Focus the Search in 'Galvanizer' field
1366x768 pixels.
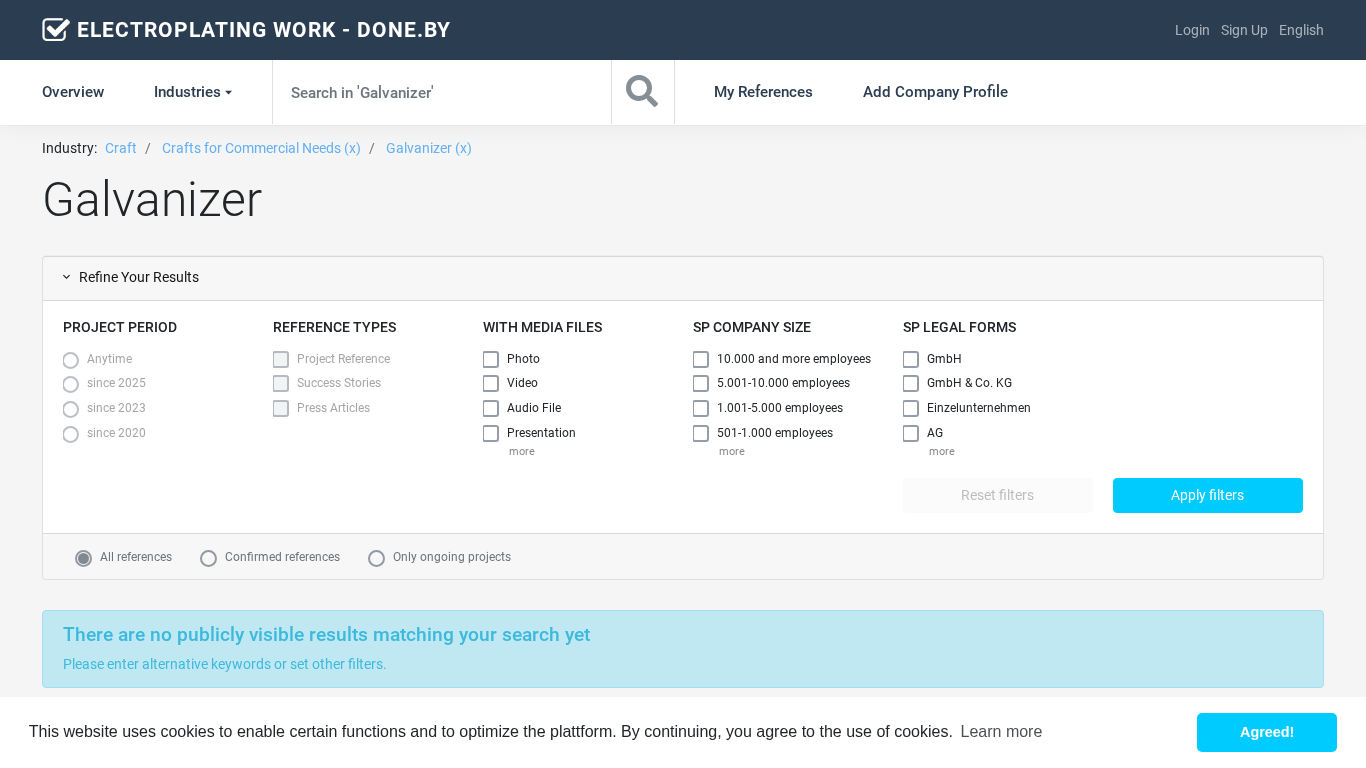tap(442, 92)
